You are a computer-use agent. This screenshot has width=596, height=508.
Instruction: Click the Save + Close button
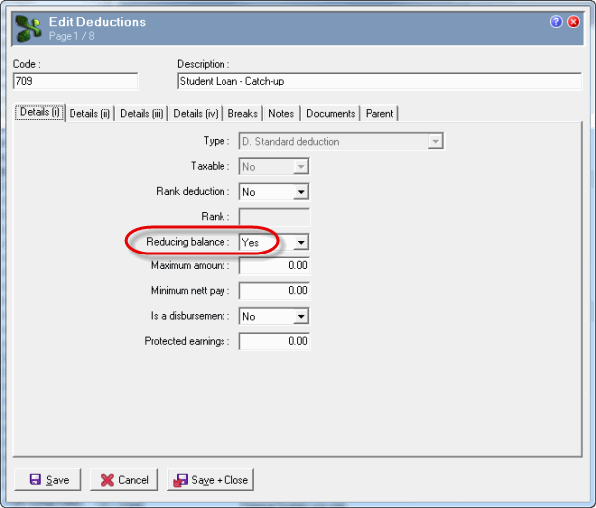210,480
